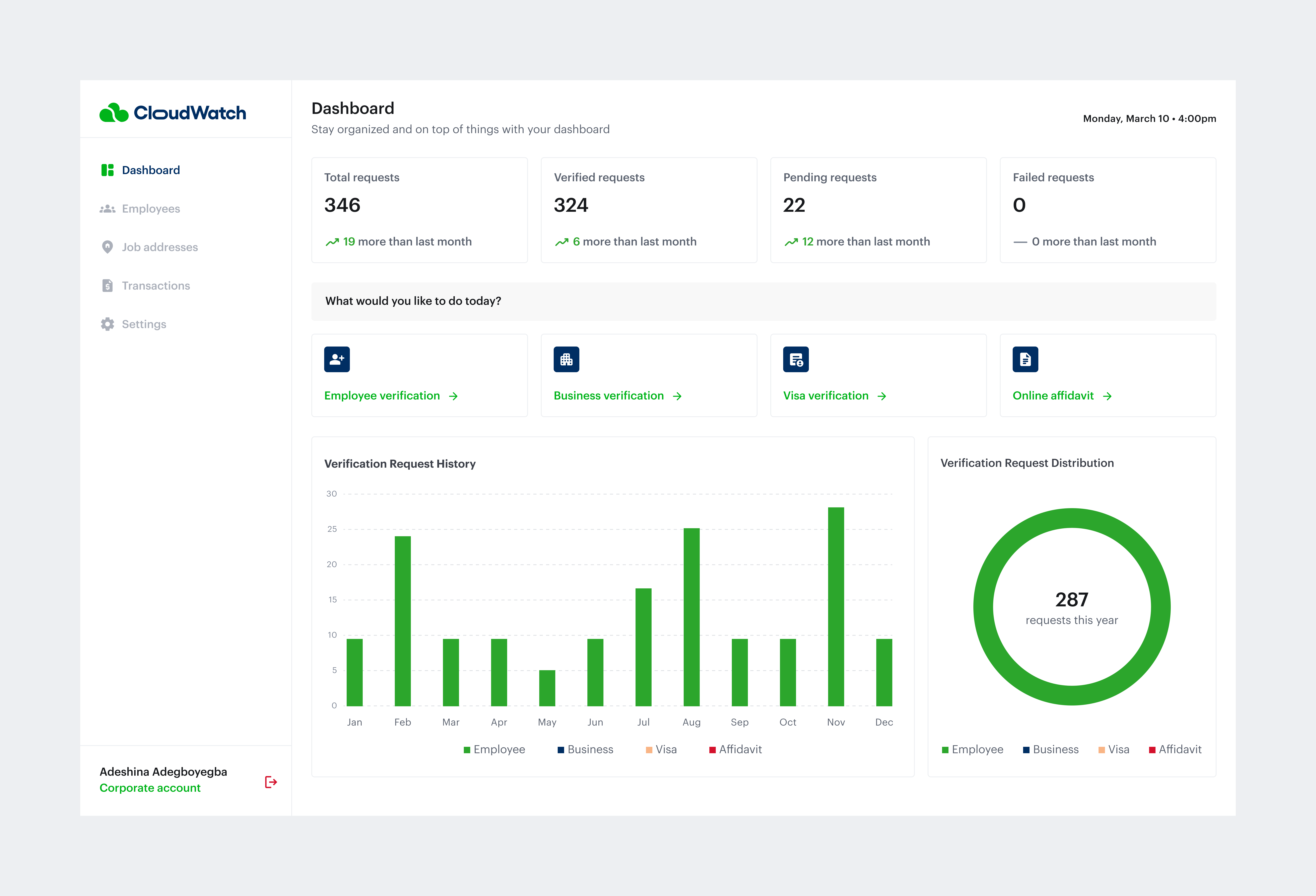Click the CloudWatch brand name text
This screenshot has height=896, width=1316.
click(190, 113)
